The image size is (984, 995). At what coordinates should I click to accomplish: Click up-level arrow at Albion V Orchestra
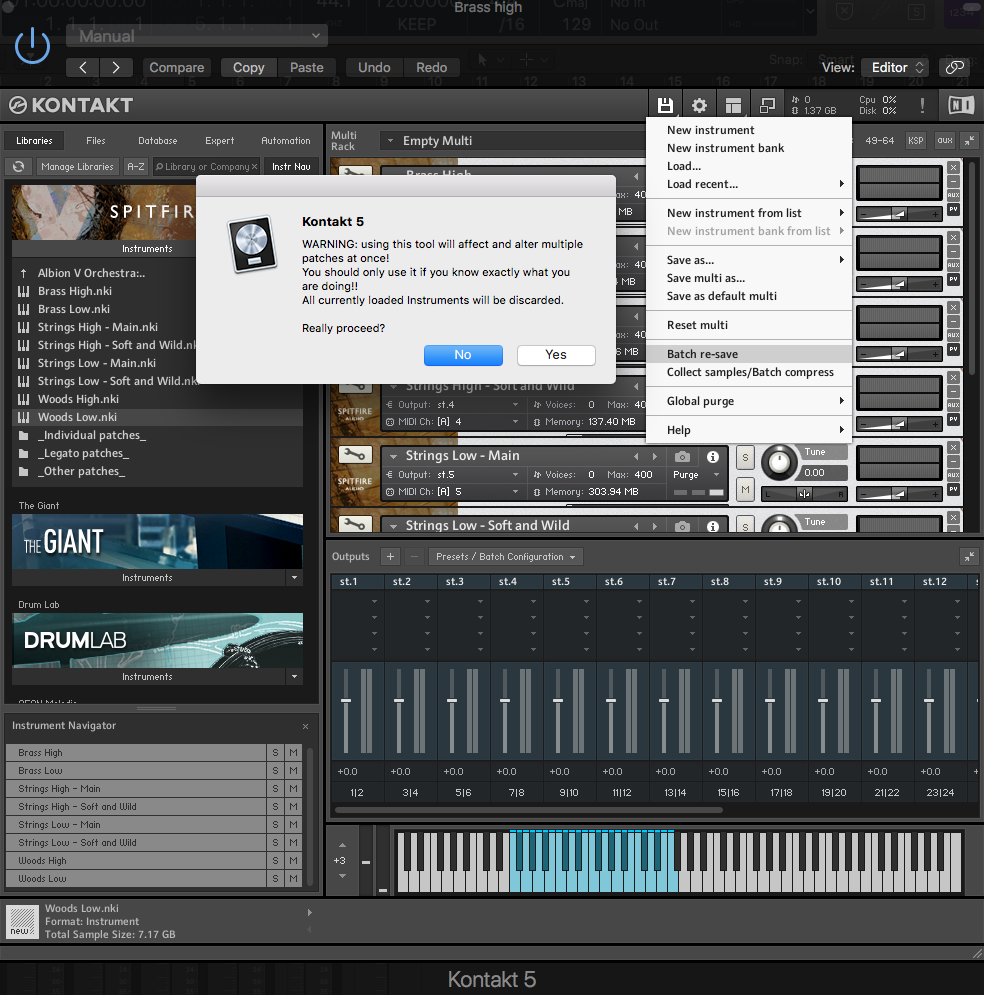pos(23,273)
